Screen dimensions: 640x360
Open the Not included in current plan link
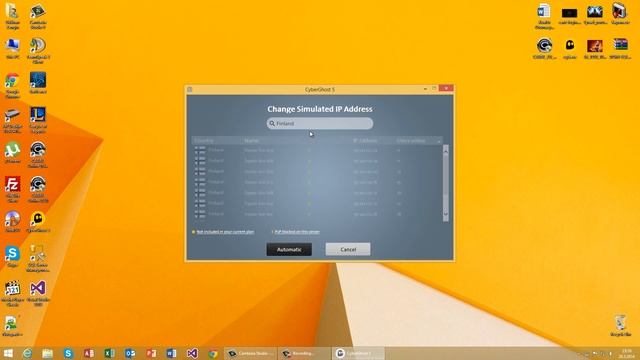(225, 232)
